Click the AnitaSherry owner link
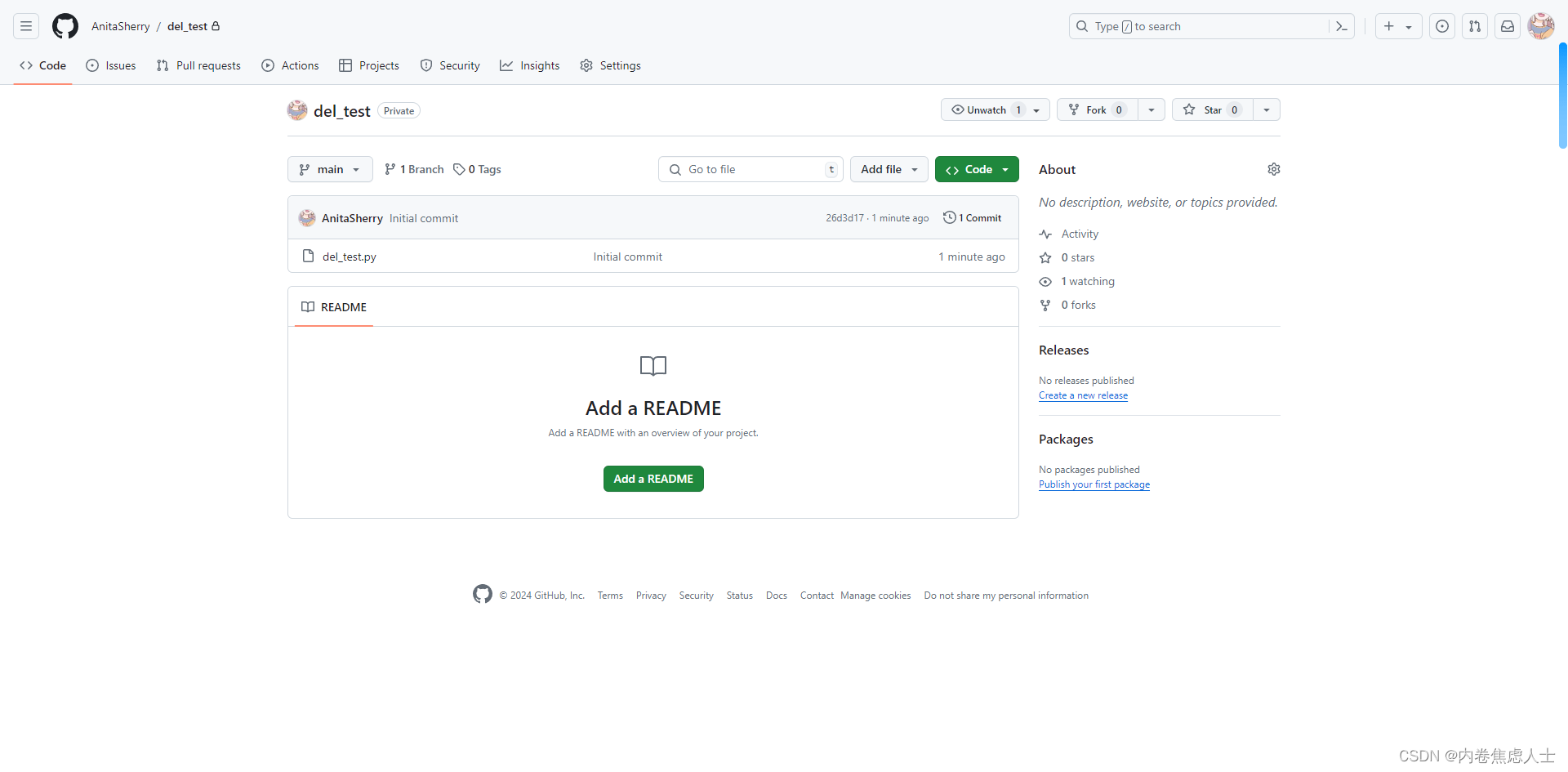Image resolution: width=1568 pixels, height=772 pixels. pyautogui.click(x=120, y=26)
